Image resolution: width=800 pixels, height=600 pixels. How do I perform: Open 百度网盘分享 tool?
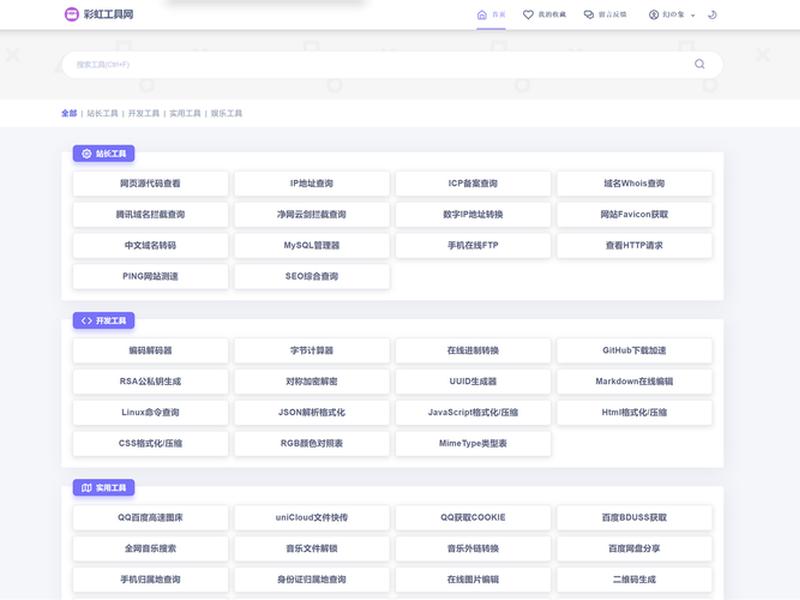(x=634, y=549)
